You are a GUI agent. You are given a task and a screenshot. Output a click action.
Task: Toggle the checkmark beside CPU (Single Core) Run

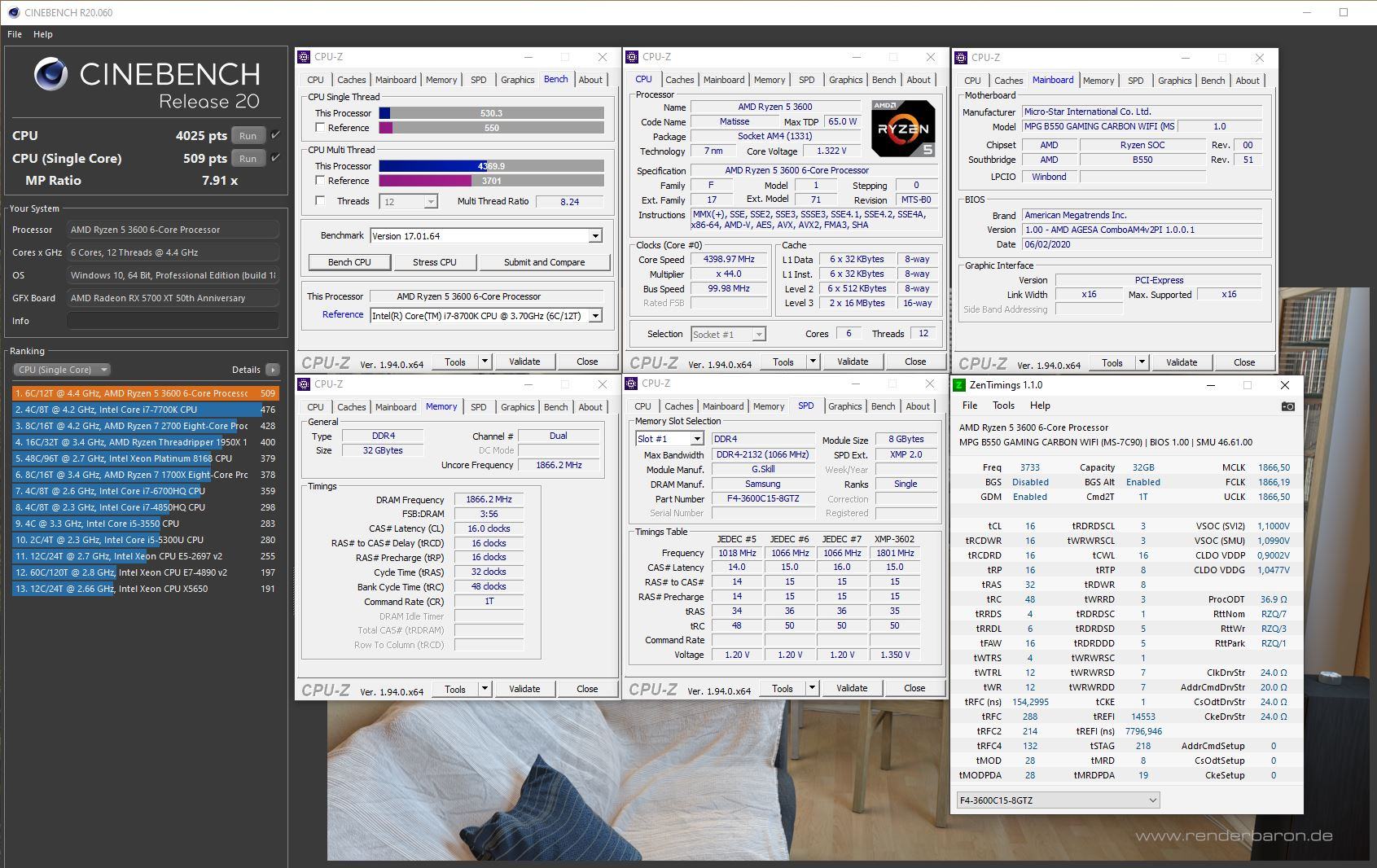pos(275,158)
